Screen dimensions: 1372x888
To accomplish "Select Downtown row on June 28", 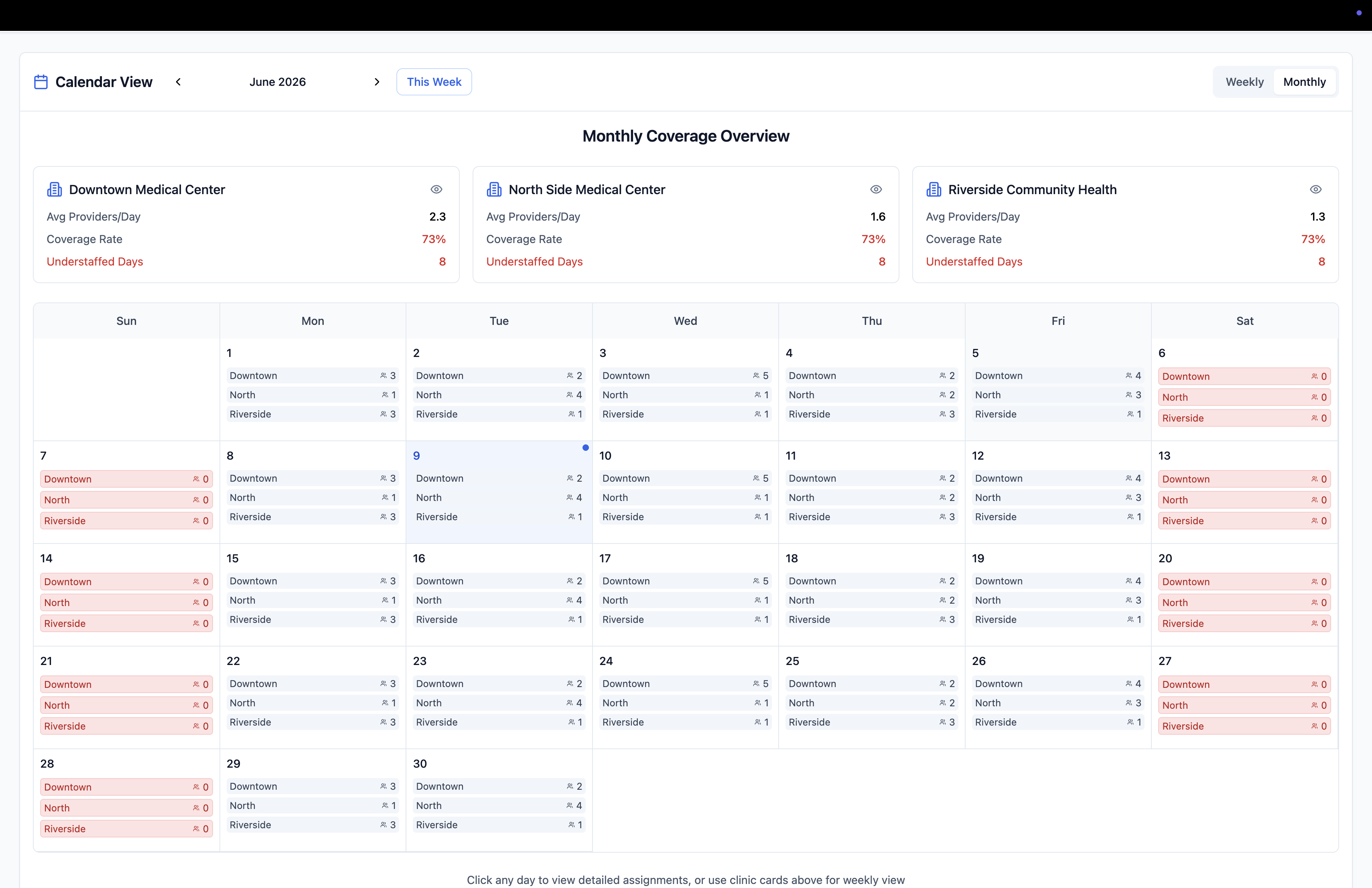I will coord(126,787).
